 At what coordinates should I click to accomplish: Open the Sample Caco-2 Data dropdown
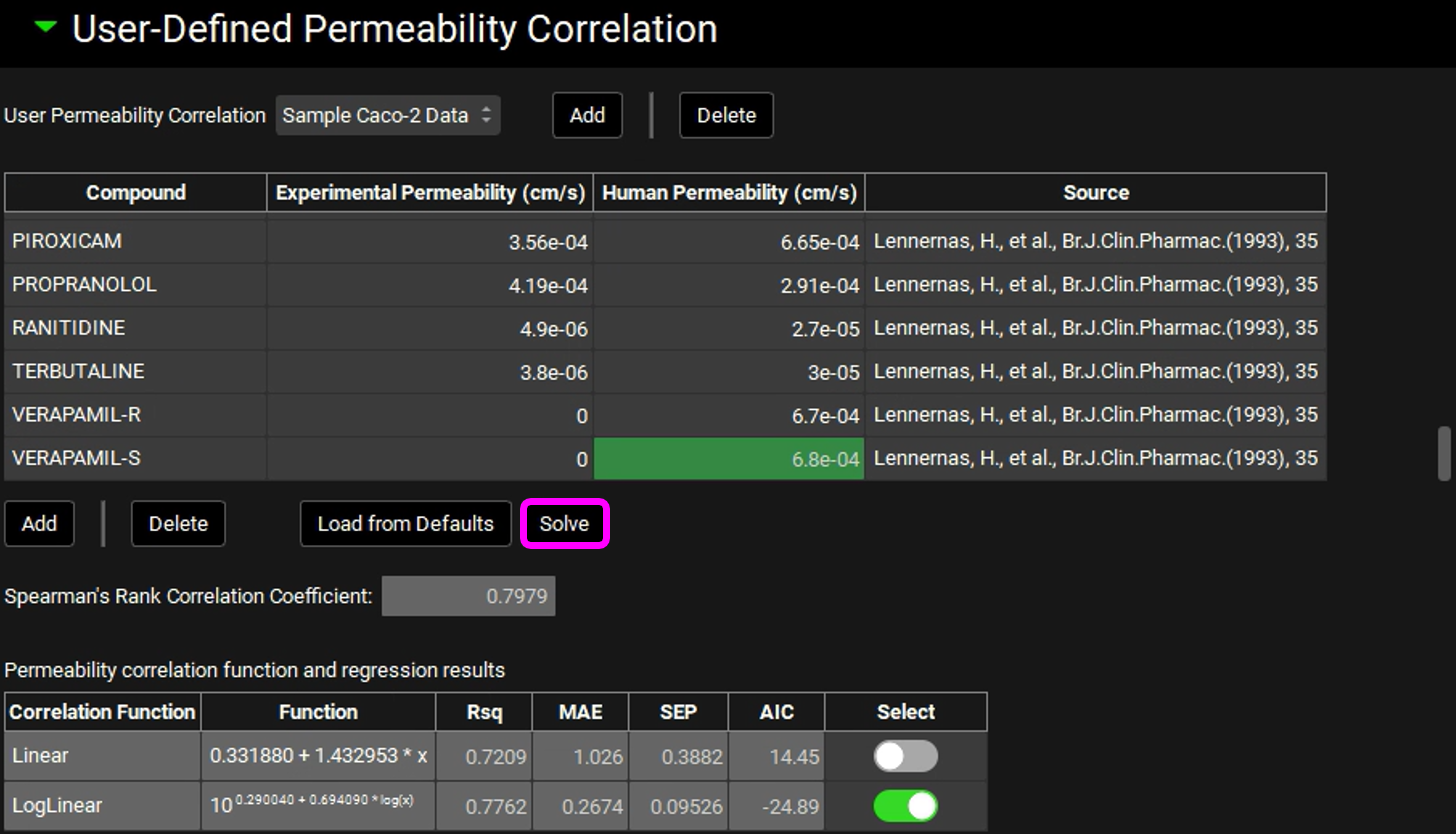[x=388, y=115]
